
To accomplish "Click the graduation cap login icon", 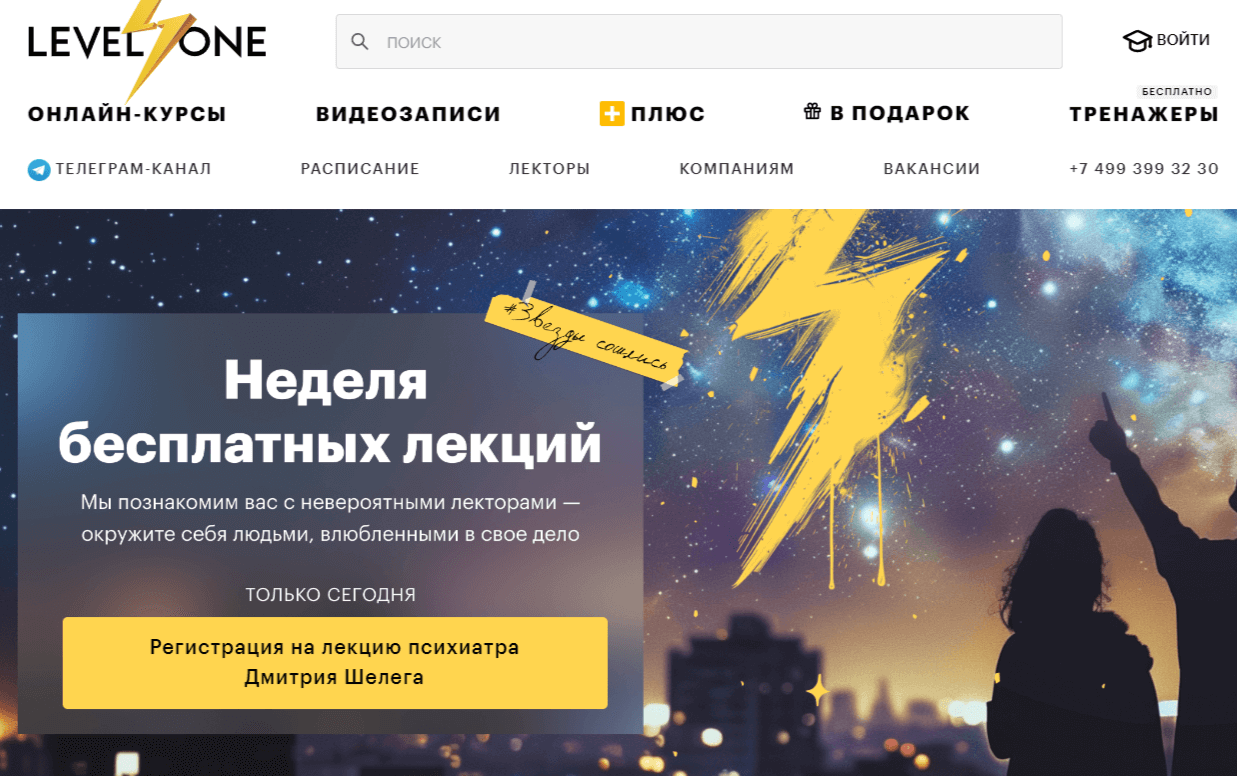I will (1137, 41).
